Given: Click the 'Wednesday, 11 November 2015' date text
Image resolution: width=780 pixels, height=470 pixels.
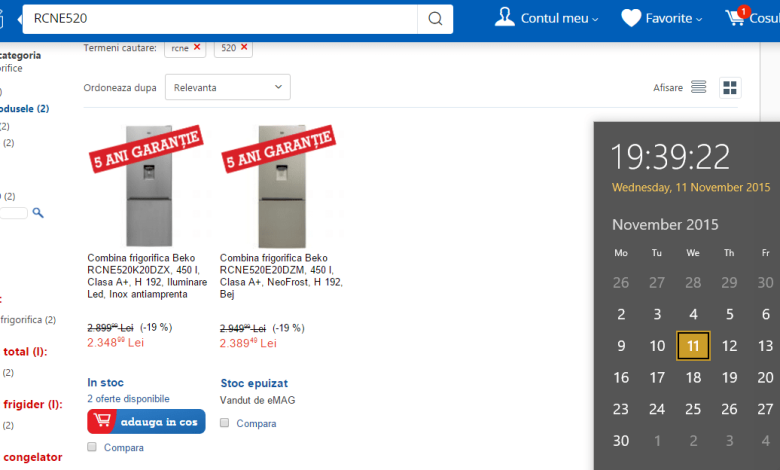Looking at the screenshot, I should [691, 188].
